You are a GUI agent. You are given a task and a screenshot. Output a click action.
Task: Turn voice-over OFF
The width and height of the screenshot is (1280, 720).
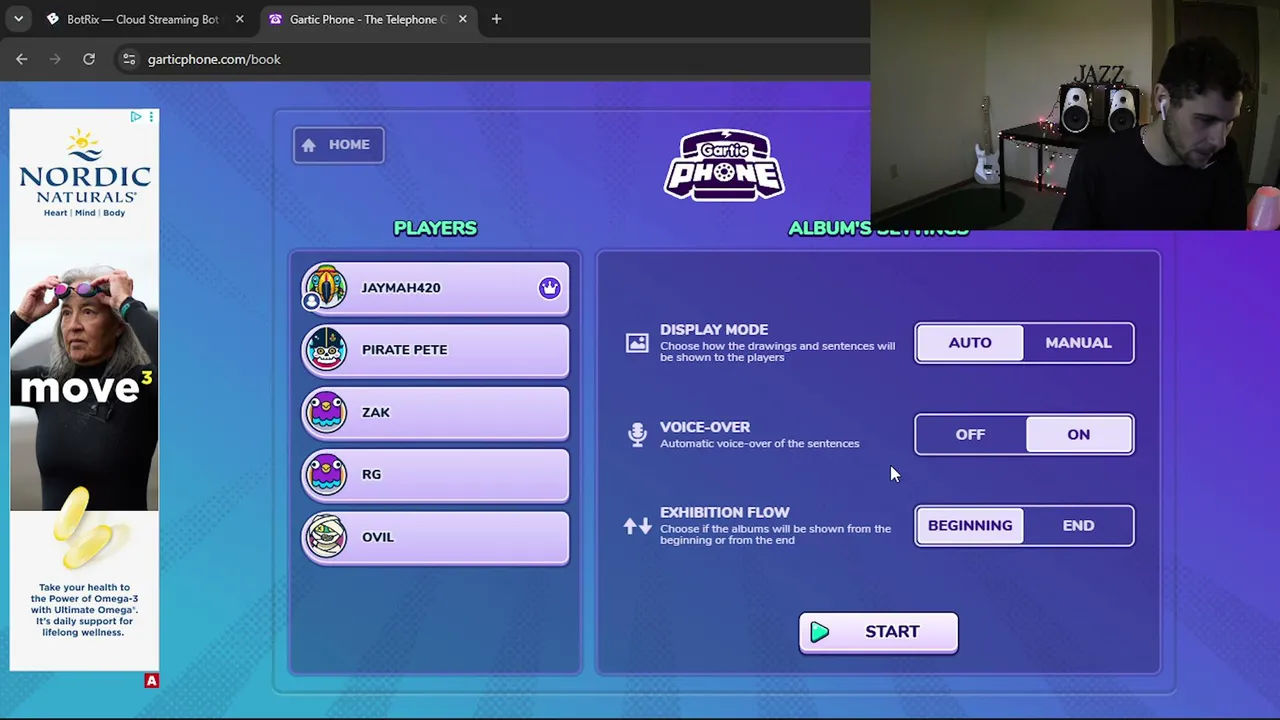[970, 435]
